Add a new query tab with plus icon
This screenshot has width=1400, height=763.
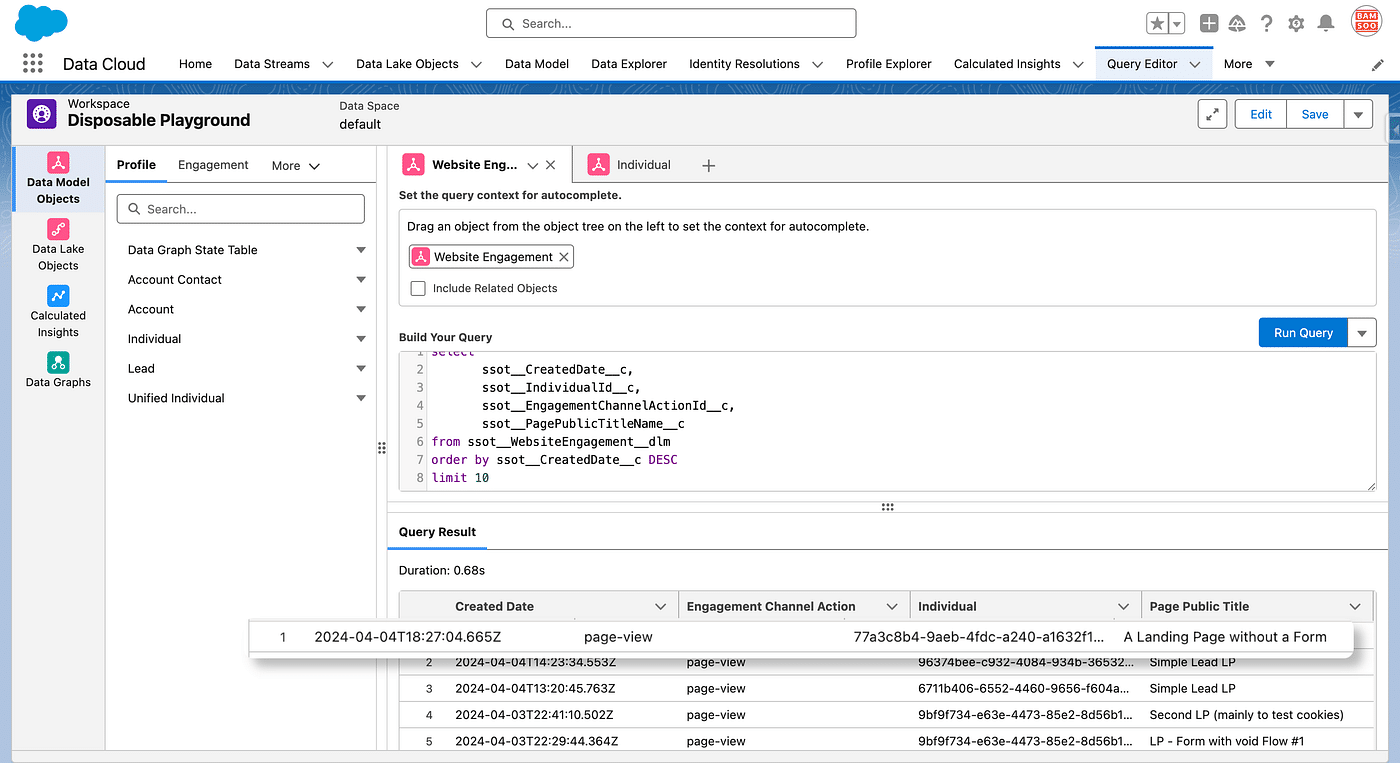point(708,166)
